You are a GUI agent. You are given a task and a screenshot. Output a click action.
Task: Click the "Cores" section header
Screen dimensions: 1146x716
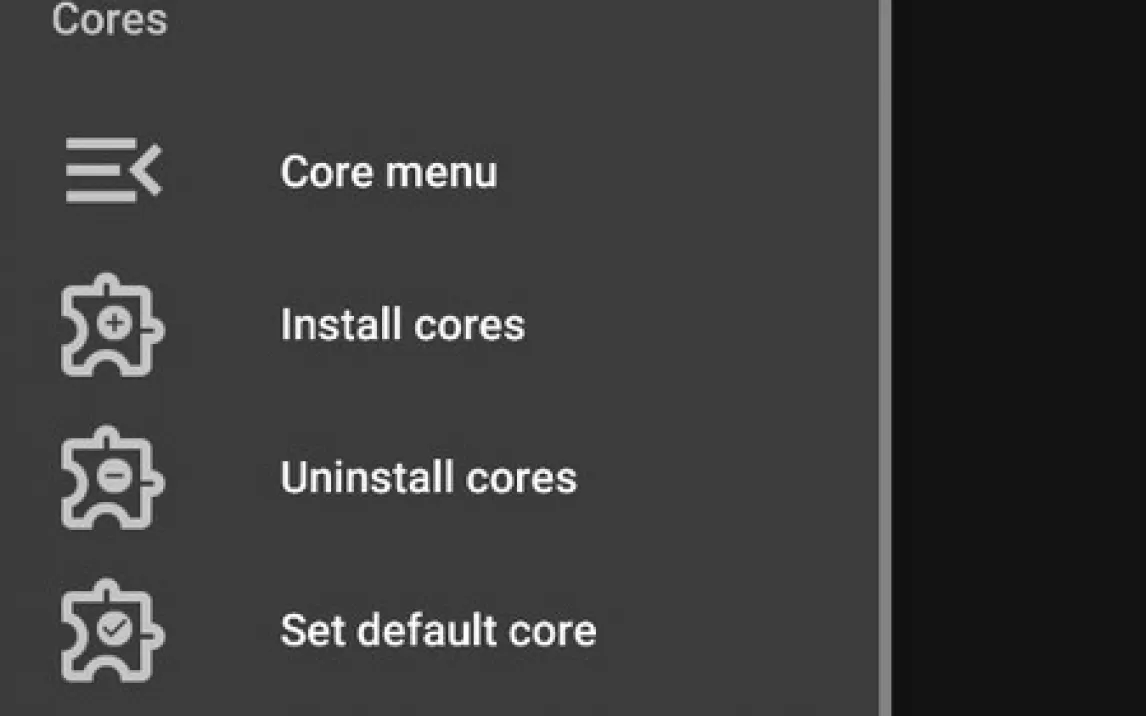[x=109, y=20]
